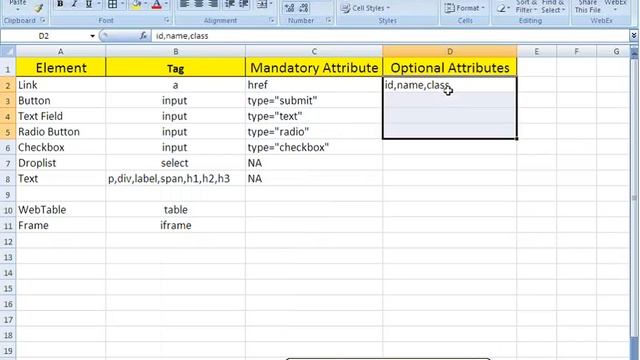Click the Clear eraser icon
Image resolution: width=640 pixels, height=360 pixels.
[x=501, y=8]
